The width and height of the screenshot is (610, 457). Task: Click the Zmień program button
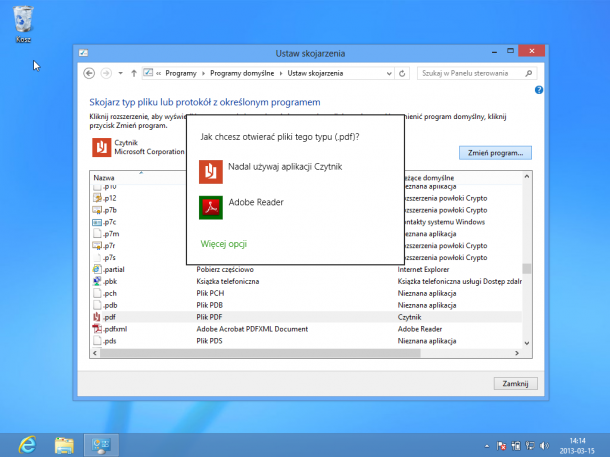pyautogui.click(x=495, y=153)
